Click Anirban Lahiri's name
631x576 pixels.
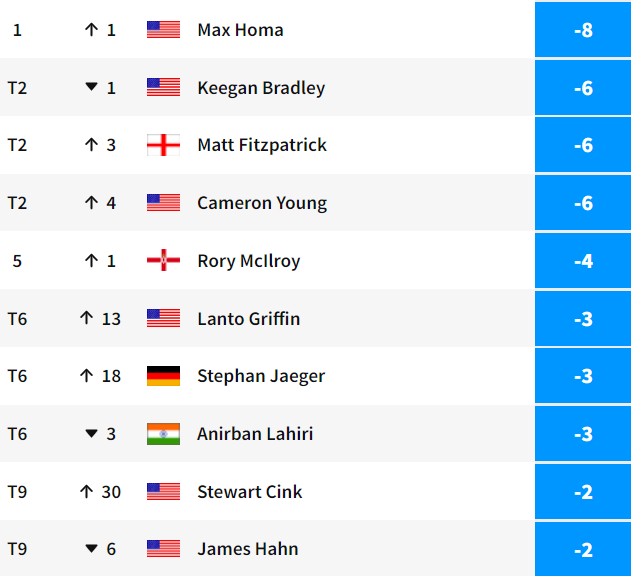click(x=255, y=434)
